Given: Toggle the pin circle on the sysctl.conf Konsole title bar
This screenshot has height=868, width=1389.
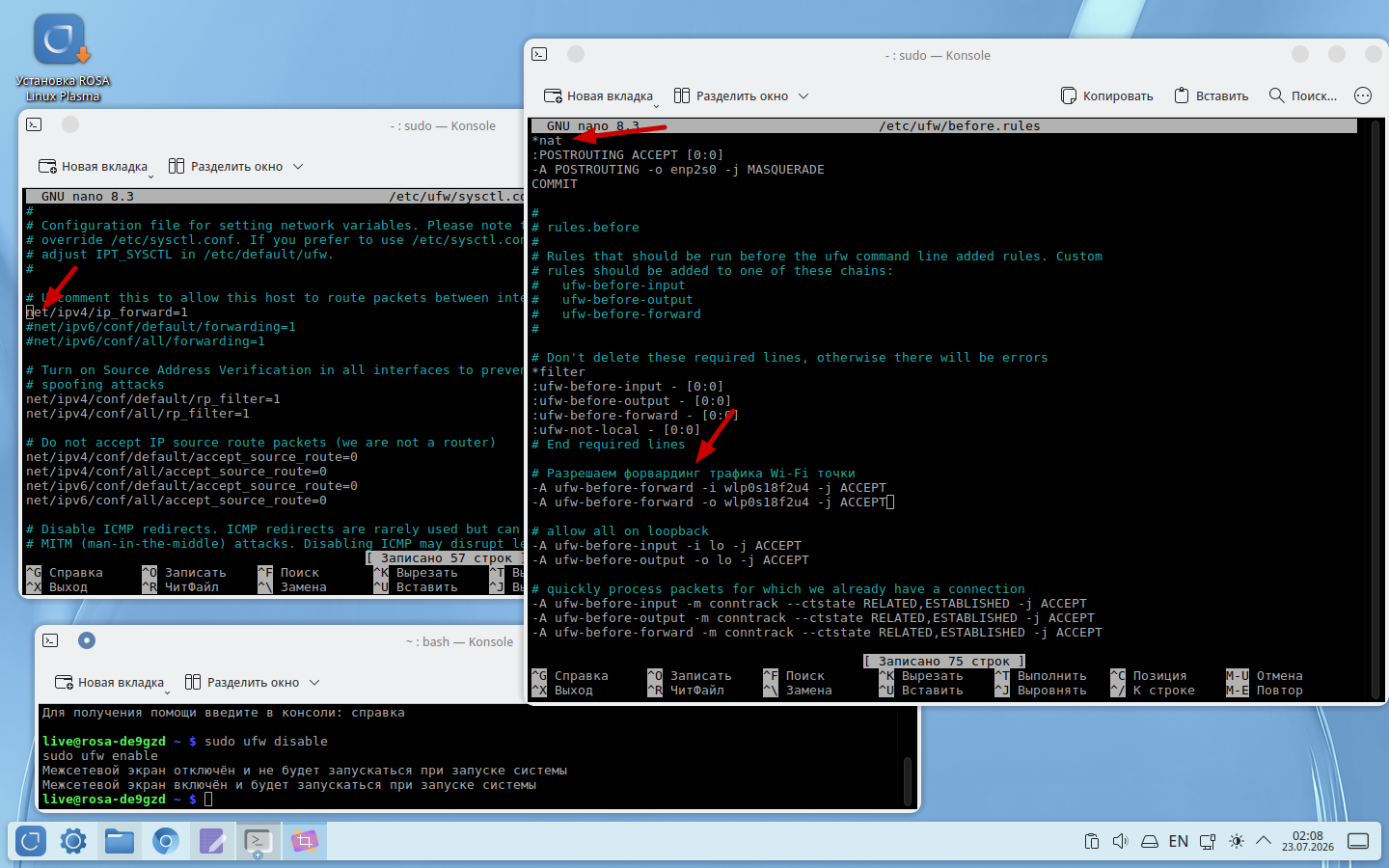Looking at the screenshot, I should click(x=70, y=124).
